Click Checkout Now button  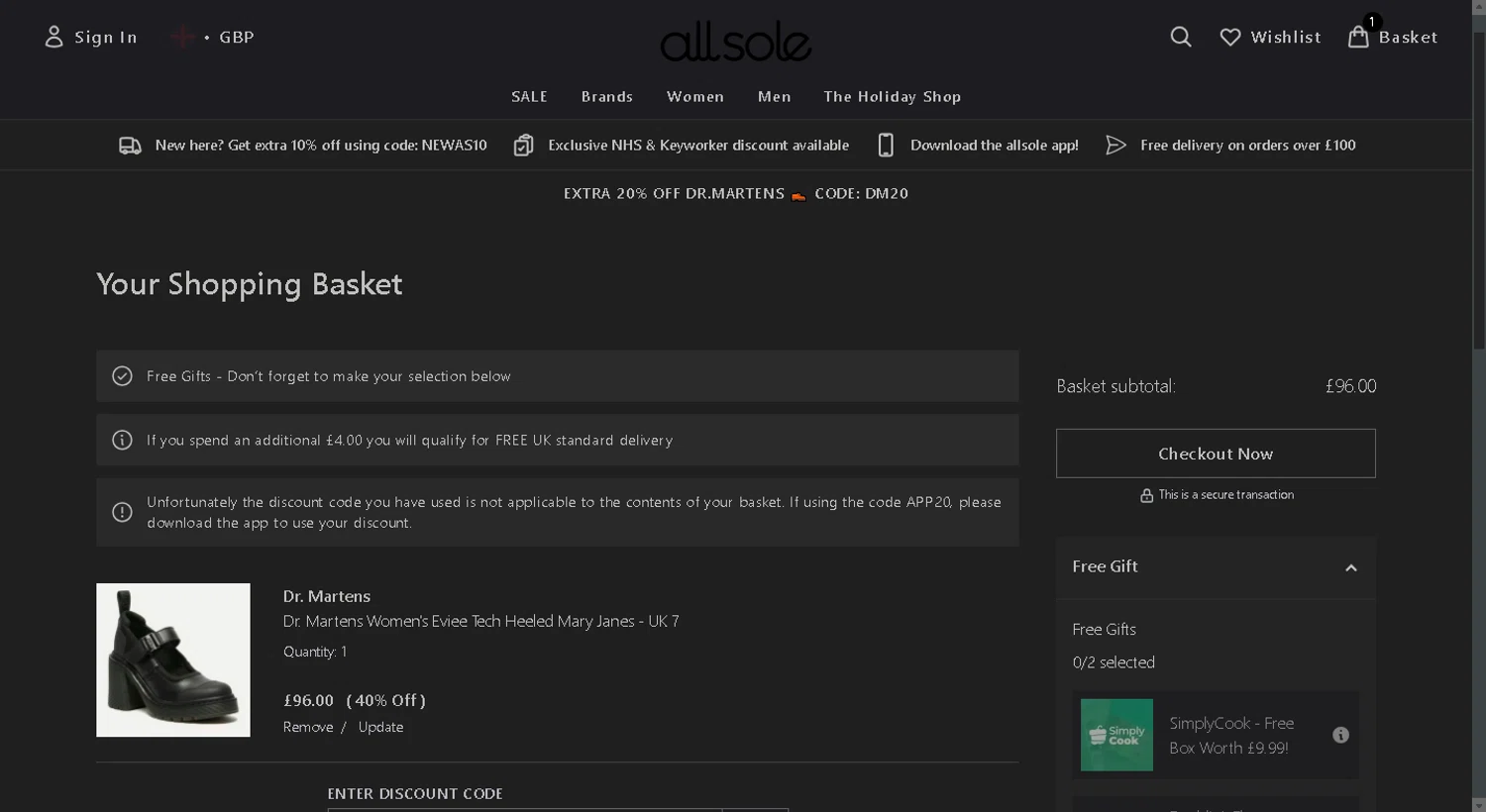(1216, 454)
